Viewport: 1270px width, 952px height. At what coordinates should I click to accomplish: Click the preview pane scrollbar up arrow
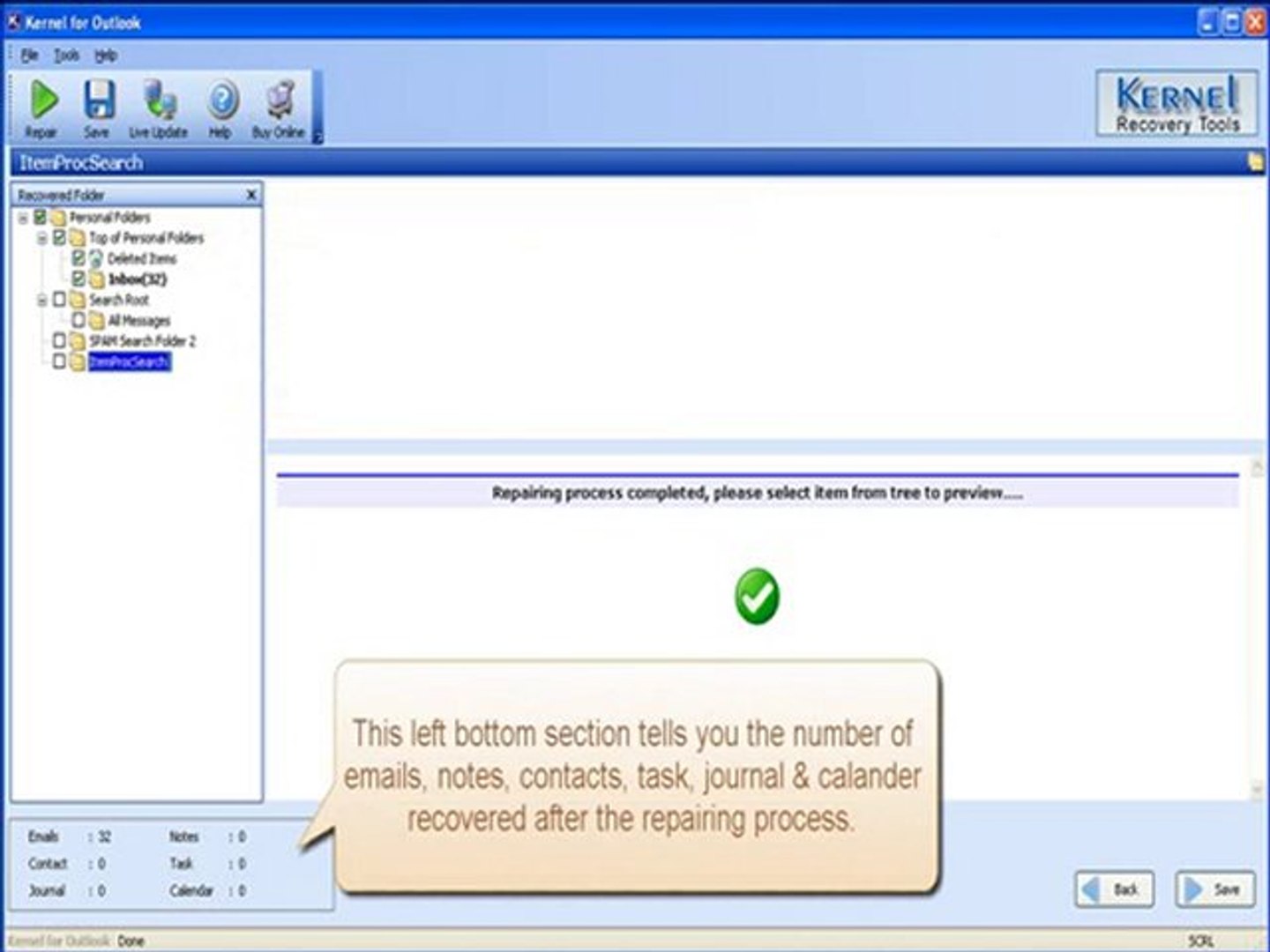(1258, 468)
